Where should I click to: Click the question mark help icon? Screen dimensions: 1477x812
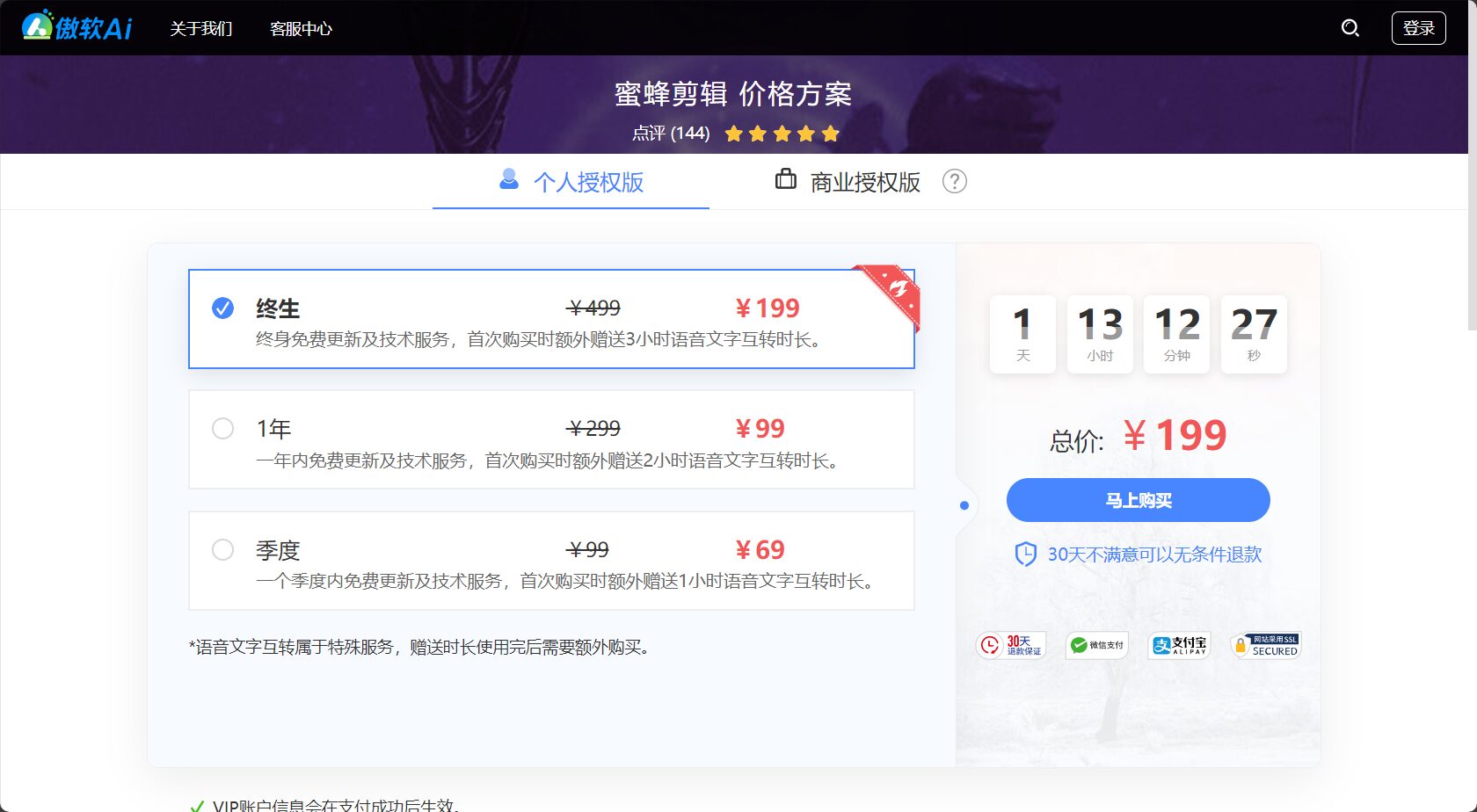pos(954,181)
